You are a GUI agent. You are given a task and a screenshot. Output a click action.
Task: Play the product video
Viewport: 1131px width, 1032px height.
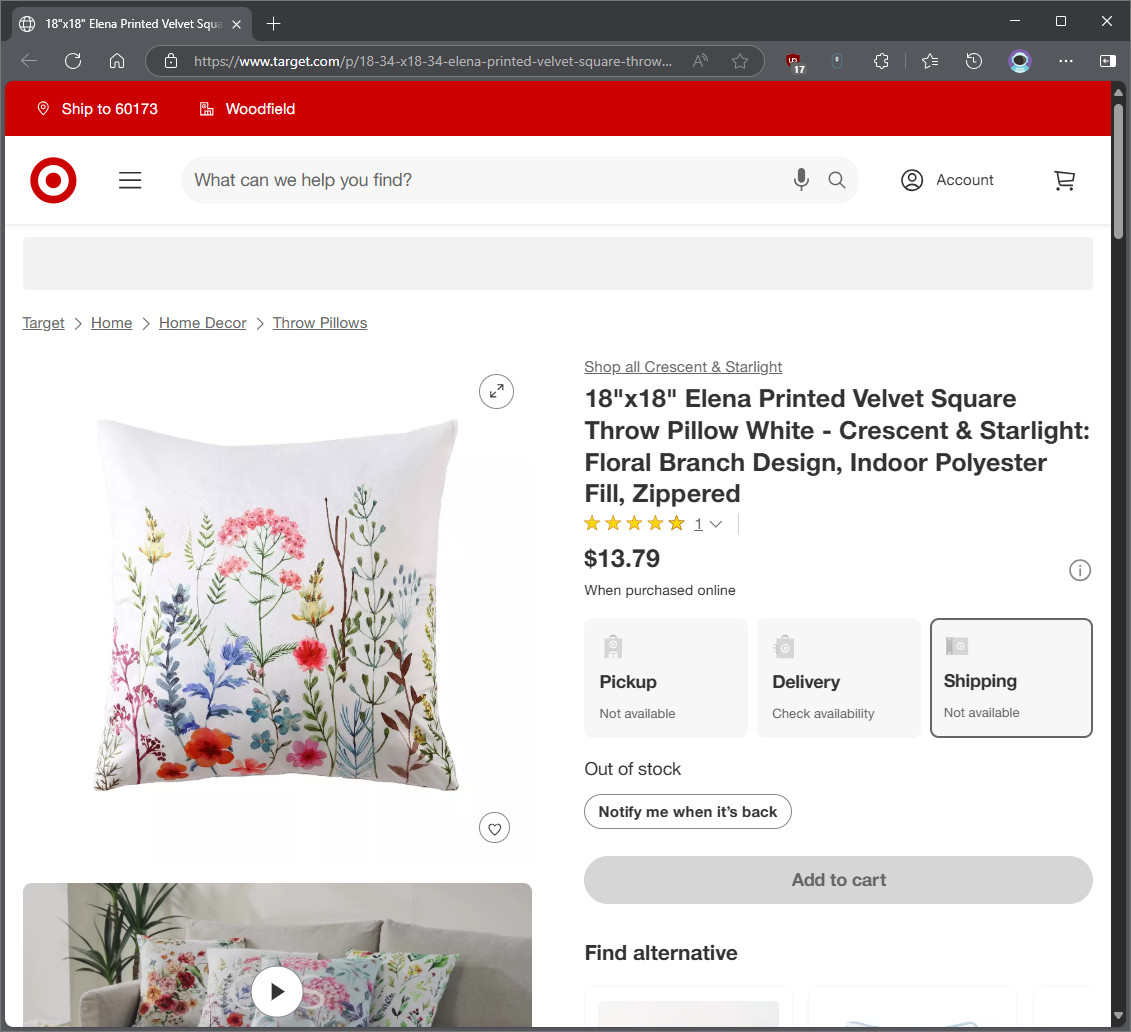[x=277, y=991]
